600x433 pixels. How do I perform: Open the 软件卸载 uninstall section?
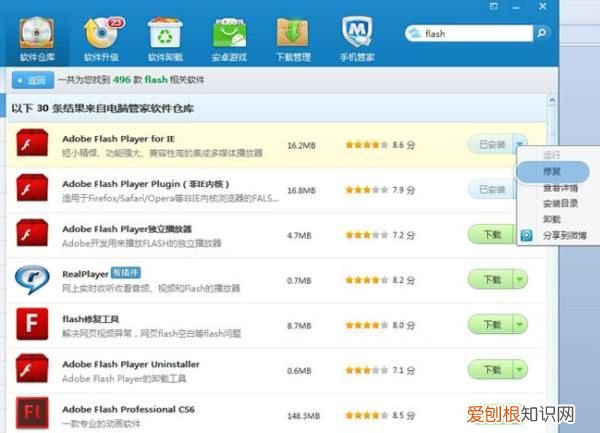(x=165, y=39)
